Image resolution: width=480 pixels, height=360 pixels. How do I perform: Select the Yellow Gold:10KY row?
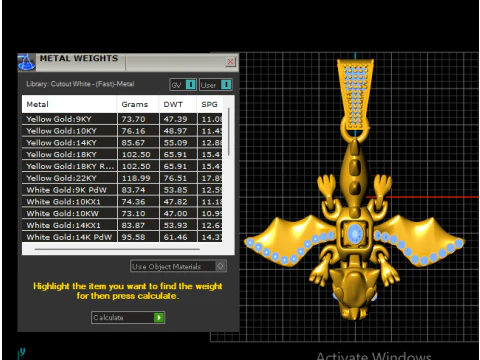122,131
